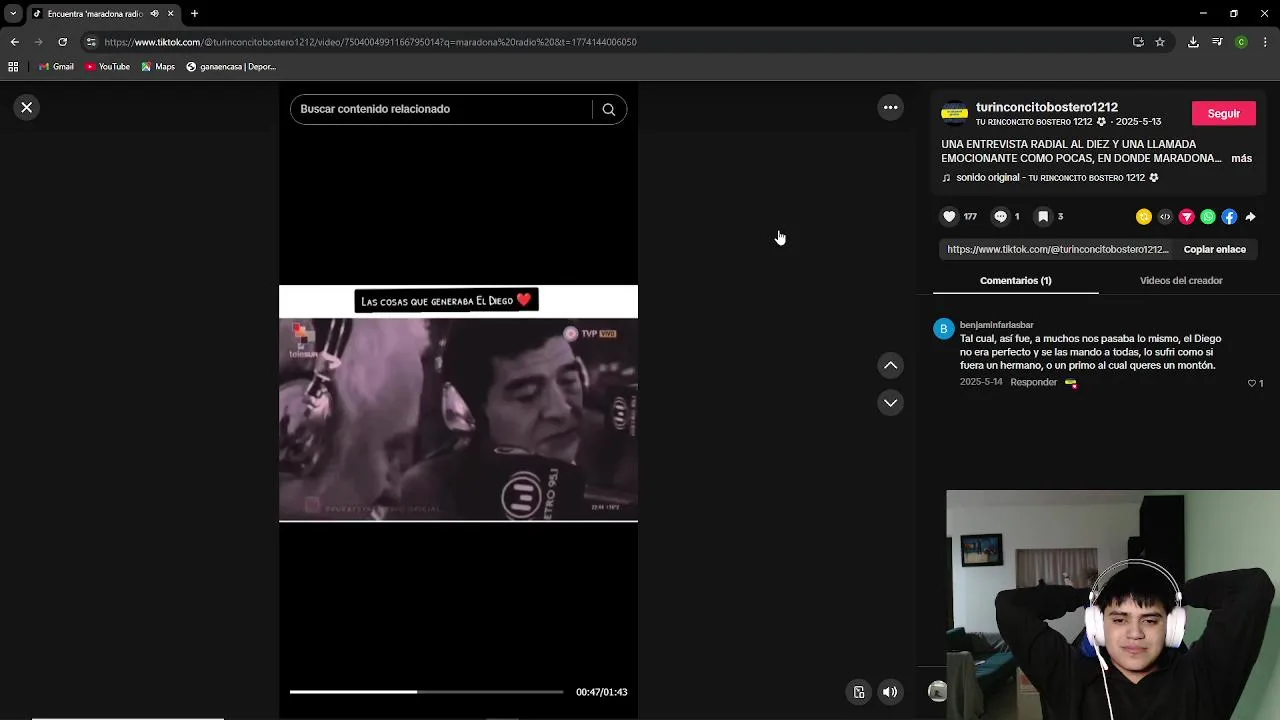Click the 'Copiar enlace' button
Screen dimensions: 1280x720
tap(1214, 249)
